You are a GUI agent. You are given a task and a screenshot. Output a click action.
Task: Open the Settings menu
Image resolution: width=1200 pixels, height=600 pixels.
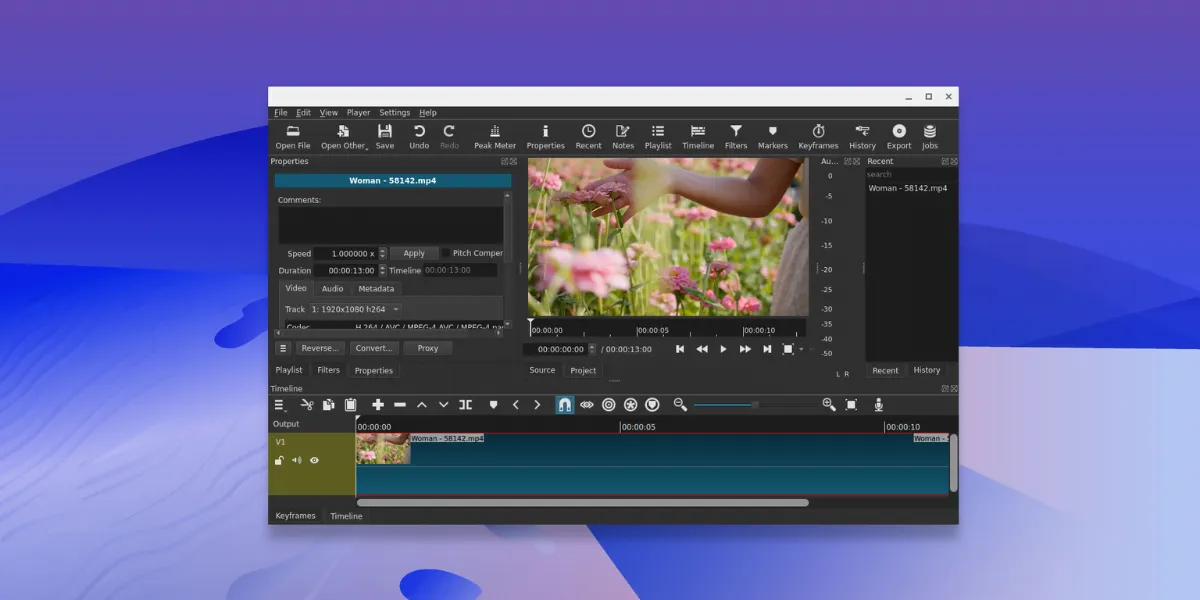point(394,112)
